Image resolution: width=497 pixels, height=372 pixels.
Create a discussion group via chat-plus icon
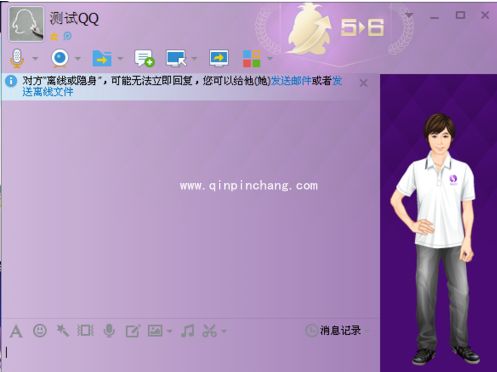tap(144, 58)
